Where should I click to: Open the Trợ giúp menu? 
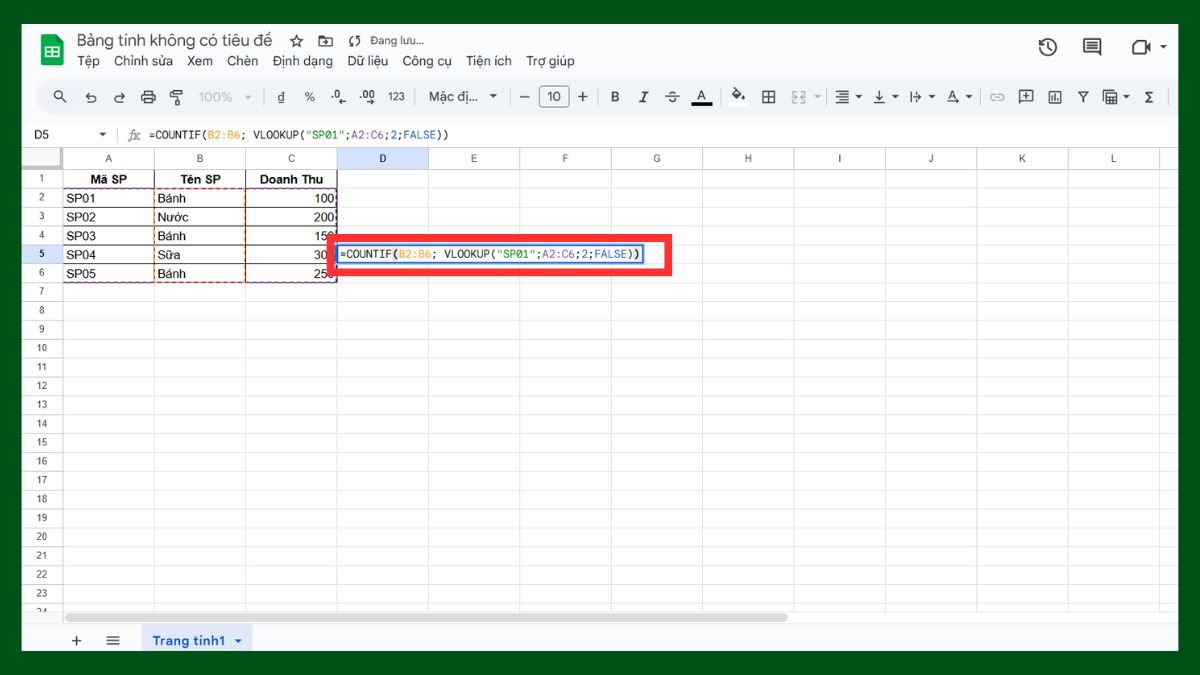(x=550, y=61)
